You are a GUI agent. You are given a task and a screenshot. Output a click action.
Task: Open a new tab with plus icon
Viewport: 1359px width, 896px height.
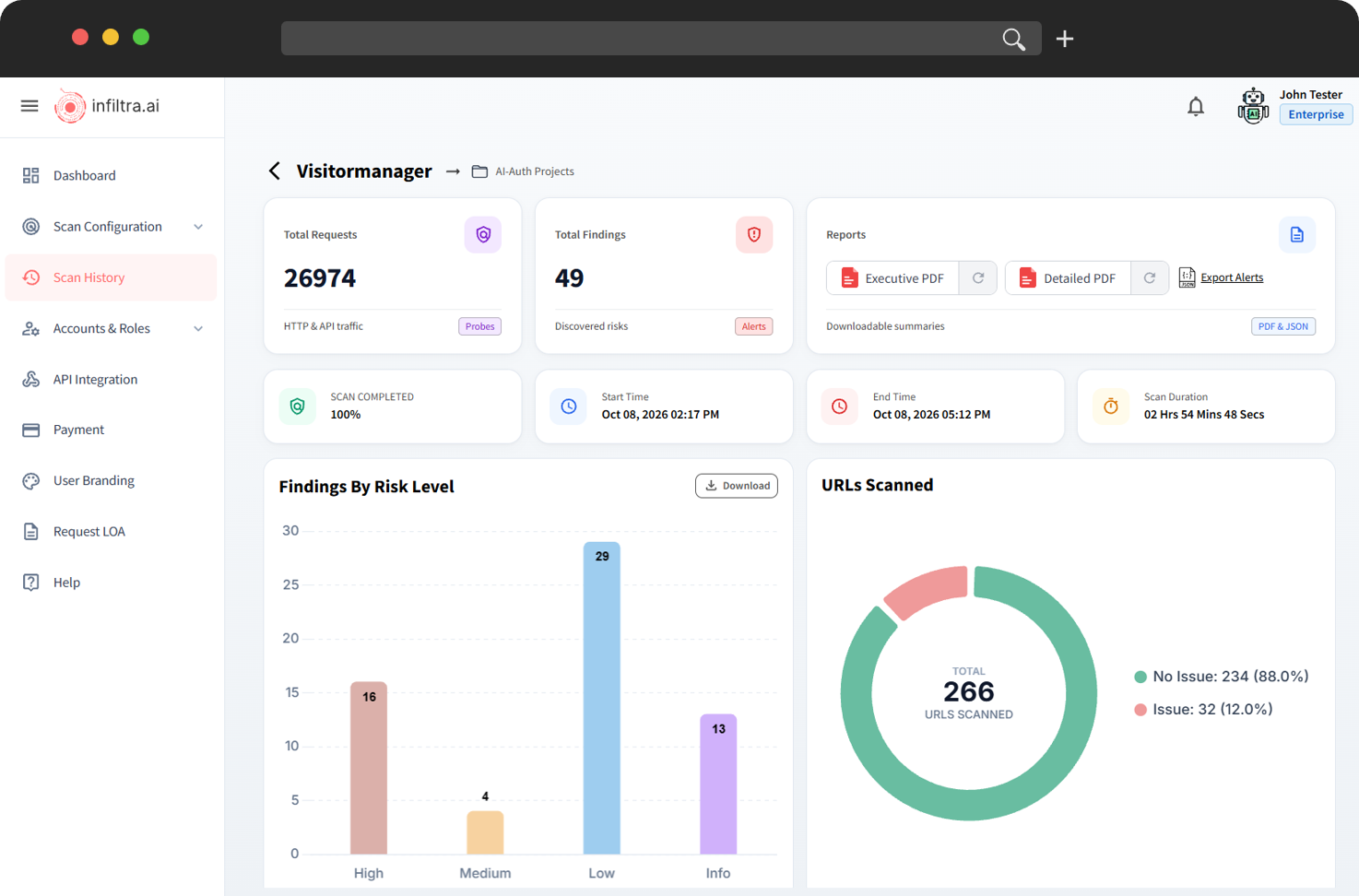(1065, 39)
